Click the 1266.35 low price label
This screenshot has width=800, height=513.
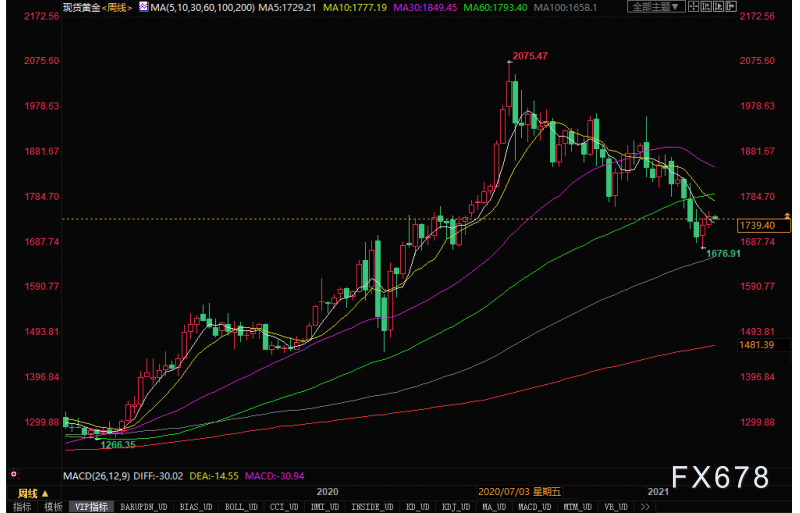(118, 445)
